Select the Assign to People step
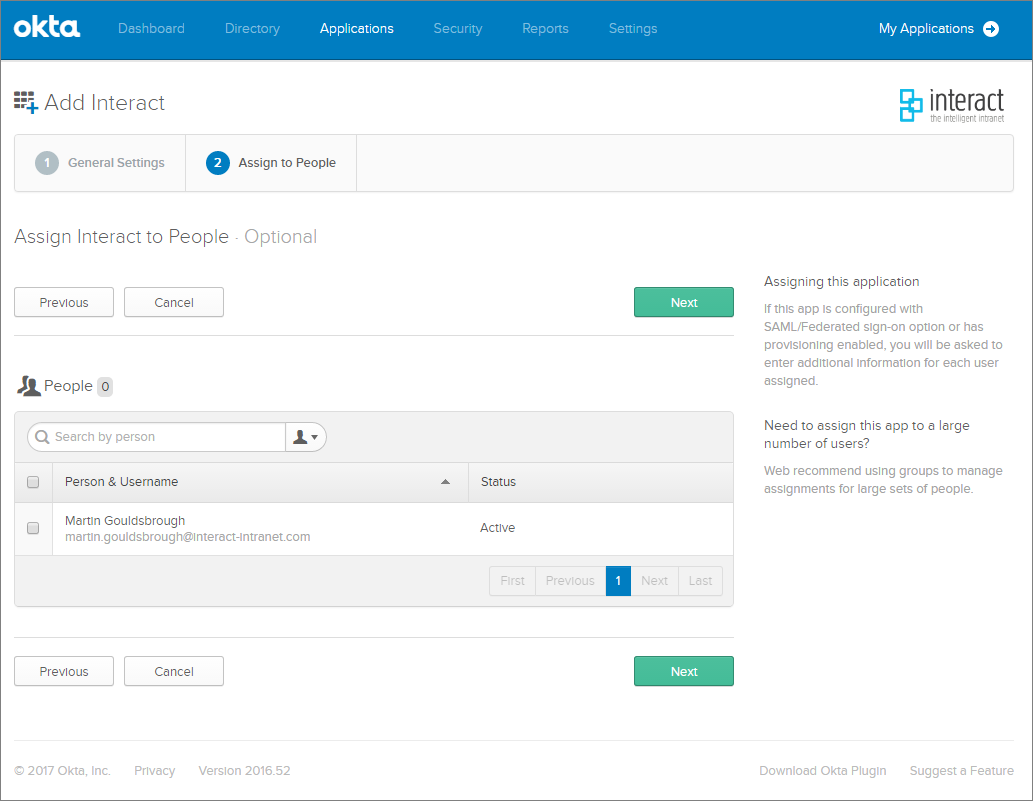 271,163
